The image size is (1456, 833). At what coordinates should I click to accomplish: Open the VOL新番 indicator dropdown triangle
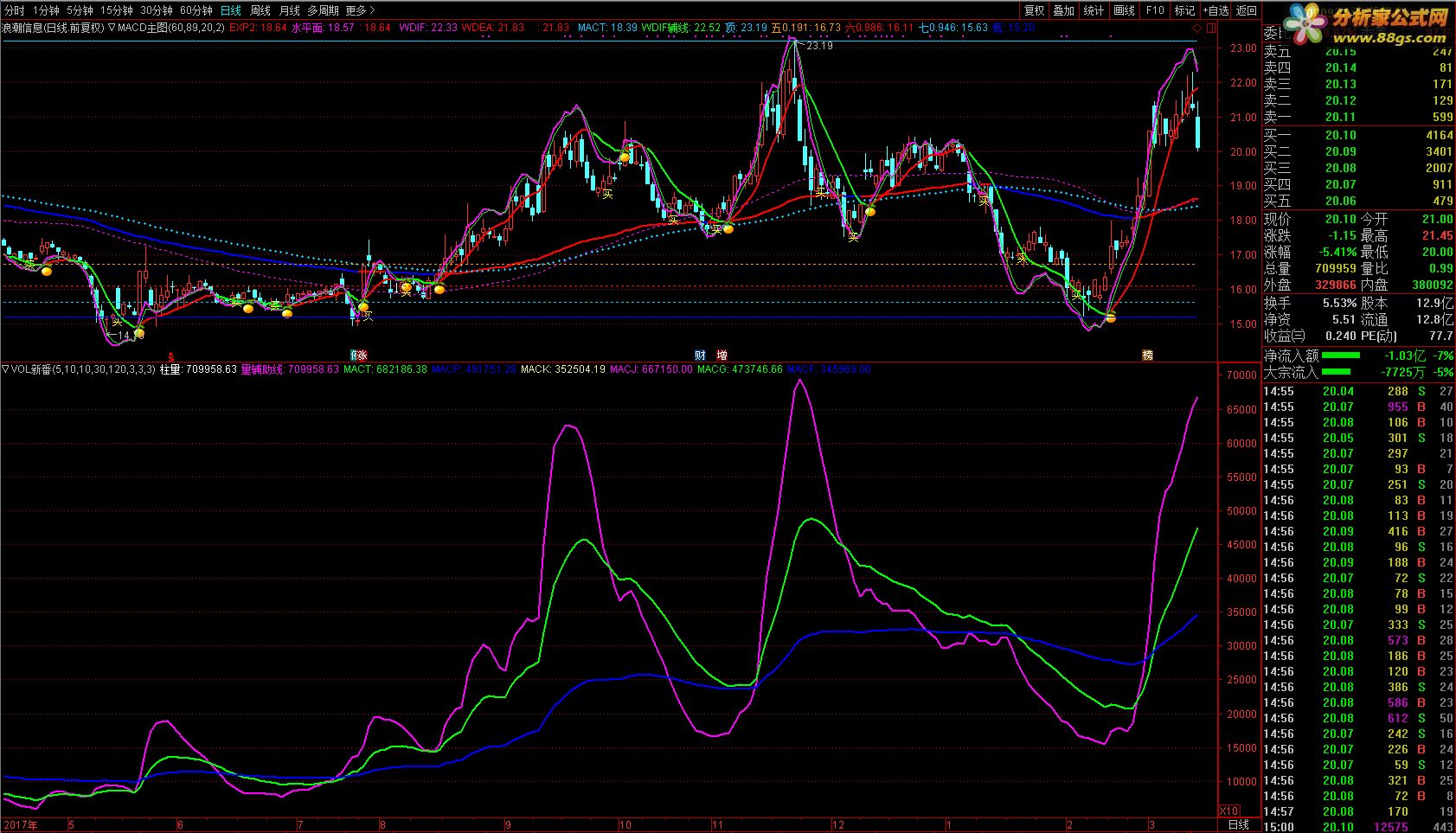pyautogui.click(x=5, y=369)
